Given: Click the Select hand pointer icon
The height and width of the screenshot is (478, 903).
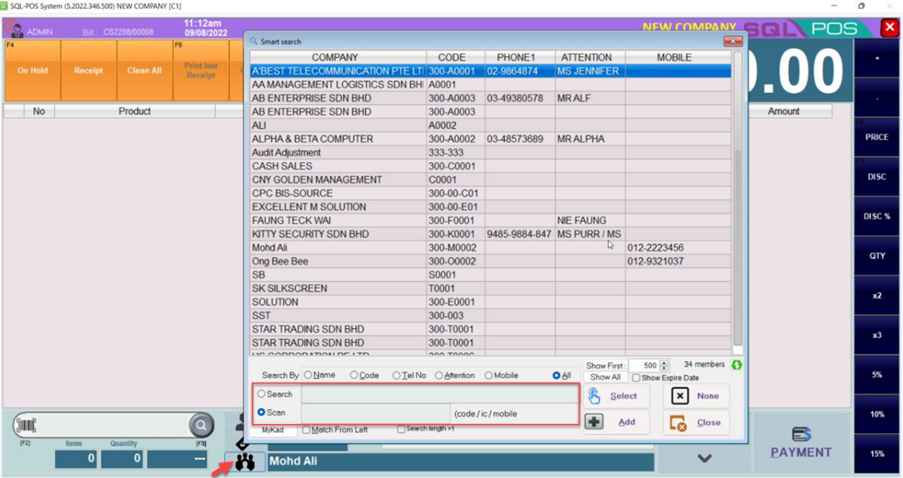Looking at the screenshot, I should 594,396.
